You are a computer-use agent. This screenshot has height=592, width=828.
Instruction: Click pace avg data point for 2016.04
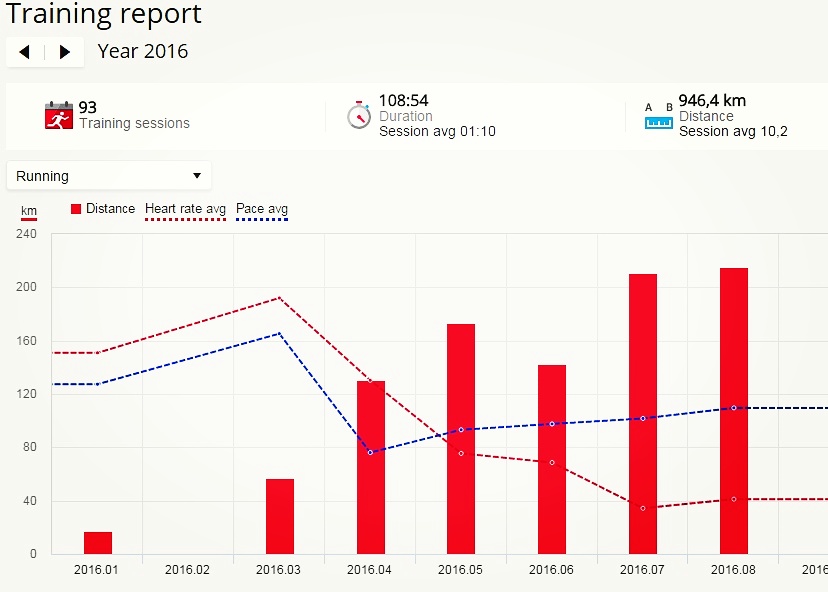point(370,452)
